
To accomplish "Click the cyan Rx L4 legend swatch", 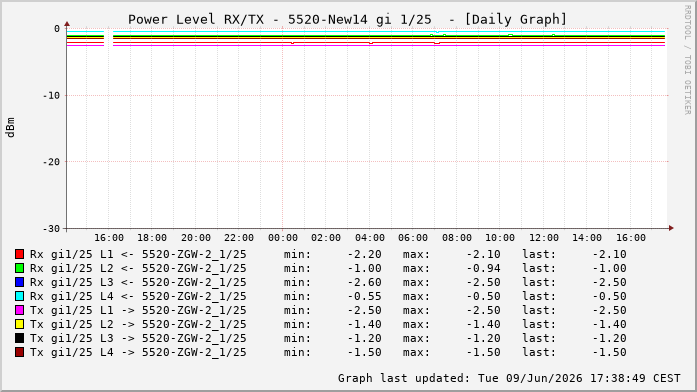I will click(19, 296).
